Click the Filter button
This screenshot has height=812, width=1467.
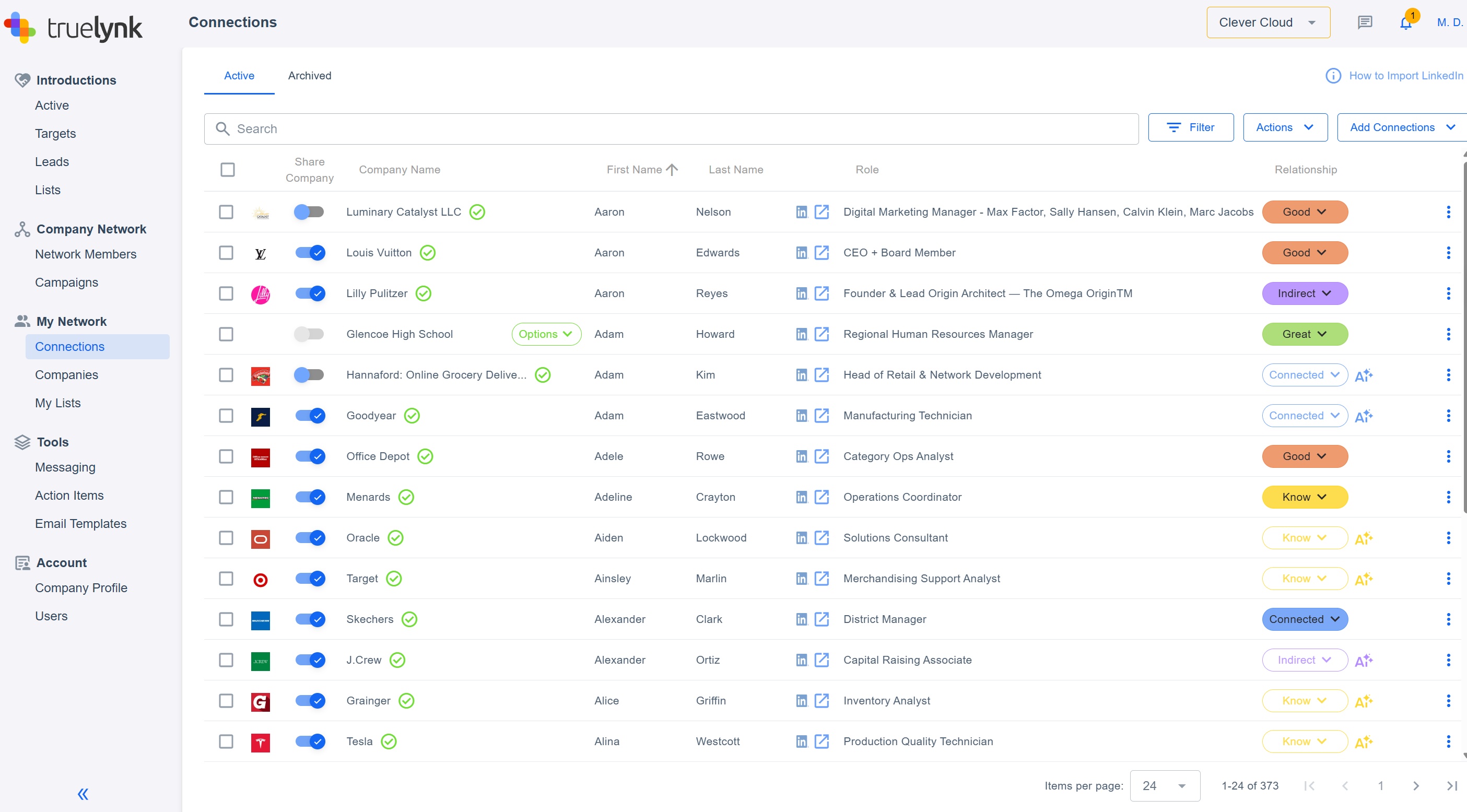(x=1191, y=127)
